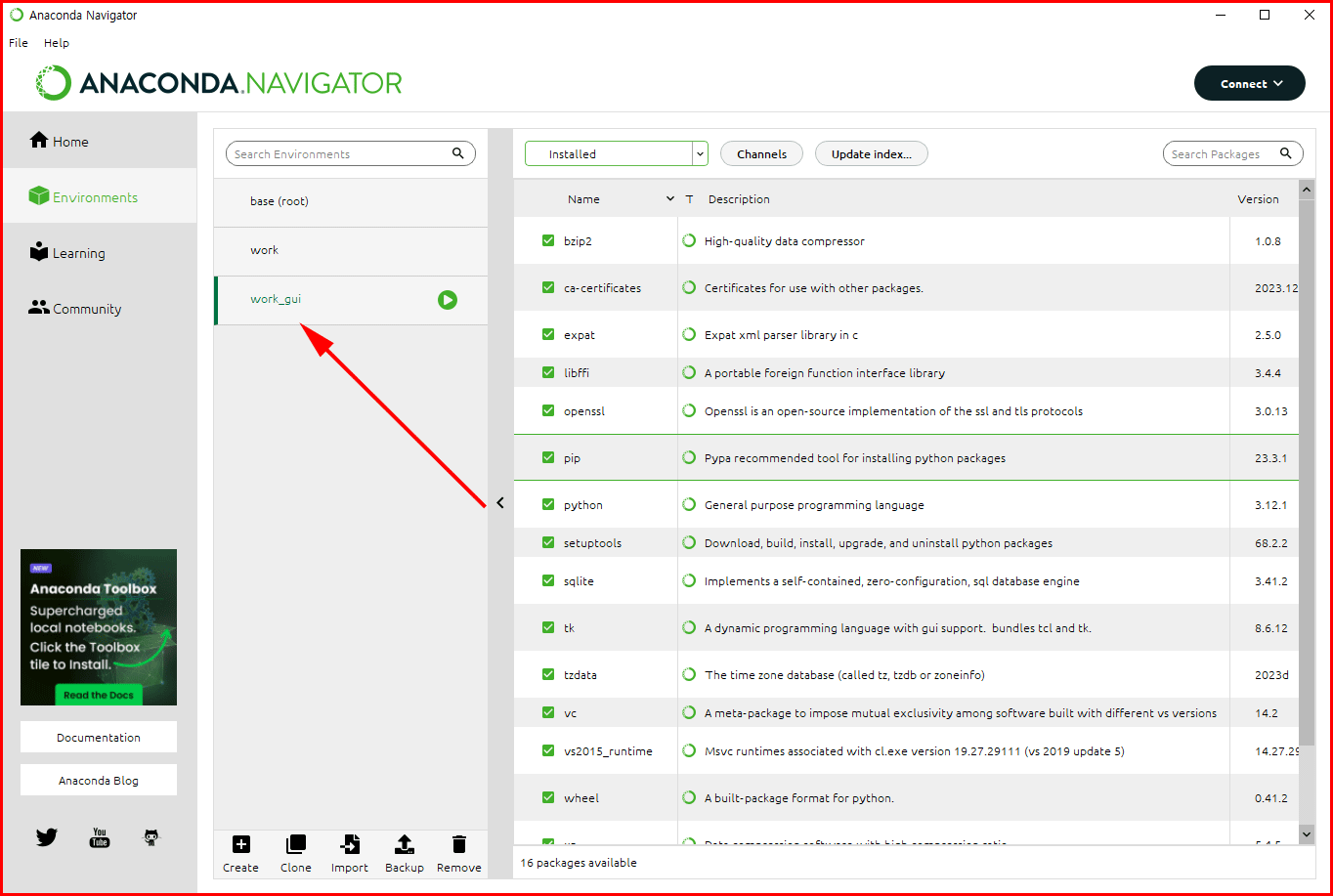Viewport: 1333px width, 896px height.
Task: Click the Anaconda Navigator logo
Action: pos(219,83)
